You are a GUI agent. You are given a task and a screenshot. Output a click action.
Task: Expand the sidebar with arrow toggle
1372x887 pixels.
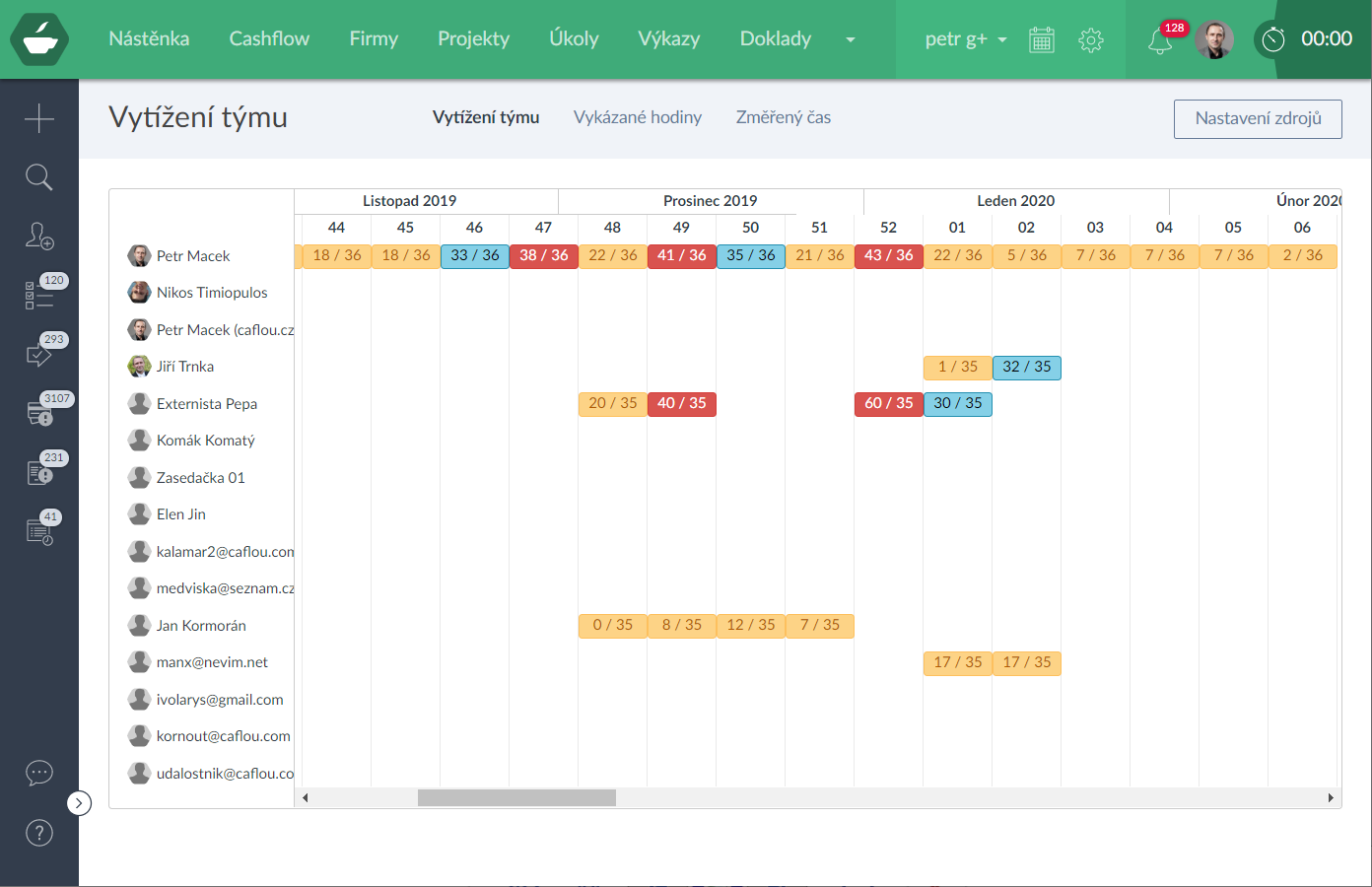(79, 803)
